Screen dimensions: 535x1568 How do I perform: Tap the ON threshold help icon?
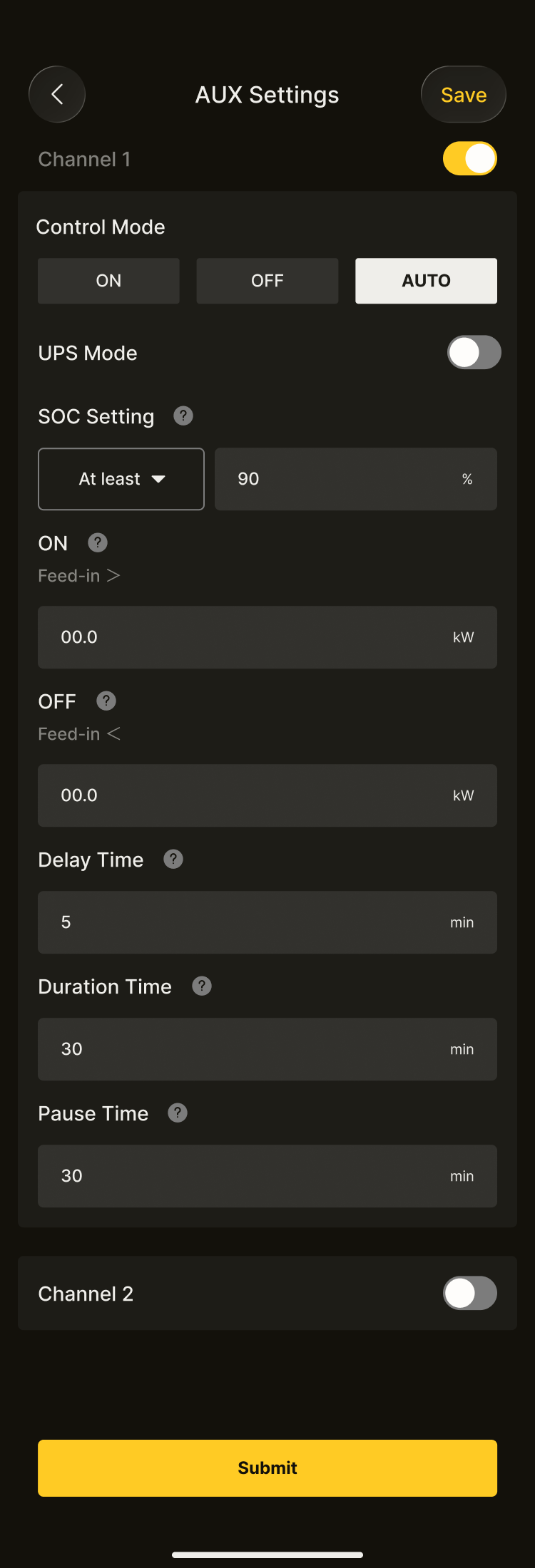tap(98, 542)
